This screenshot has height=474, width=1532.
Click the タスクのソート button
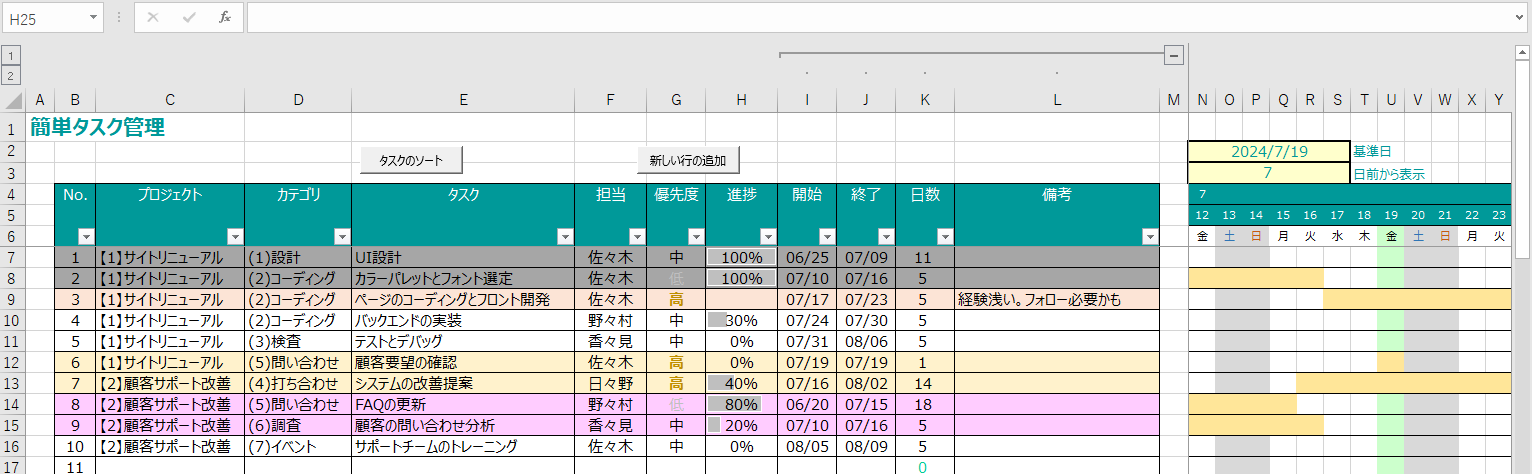tap(412, 160)
